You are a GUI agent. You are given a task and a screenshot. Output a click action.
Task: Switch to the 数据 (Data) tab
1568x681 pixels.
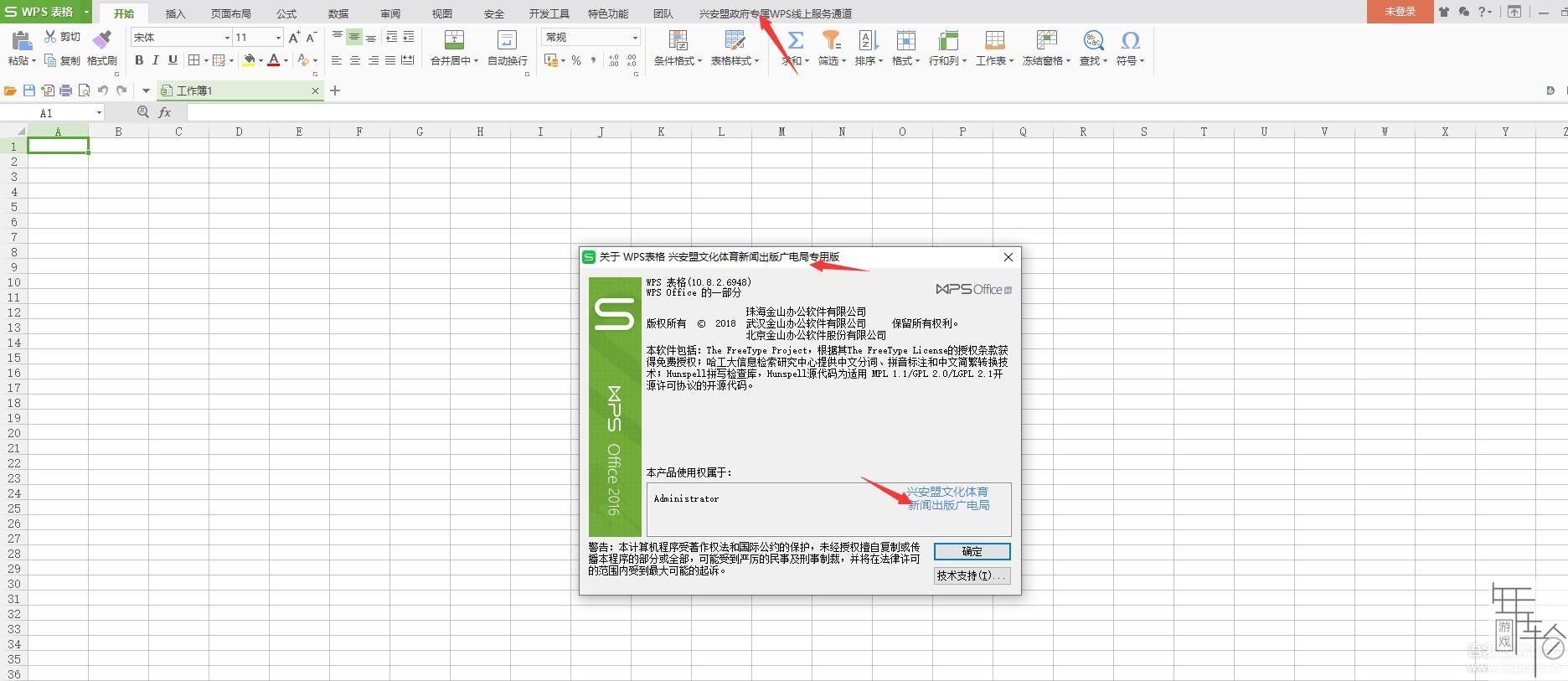[338, 13]
